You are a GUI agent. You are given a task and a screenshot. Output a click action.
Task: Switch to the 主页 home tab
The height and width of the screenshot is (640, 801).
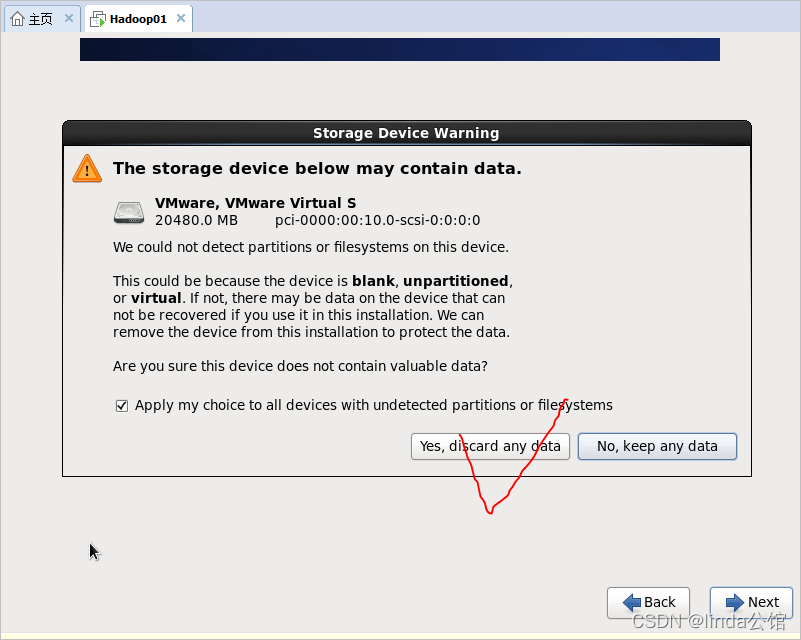(40, 19)
